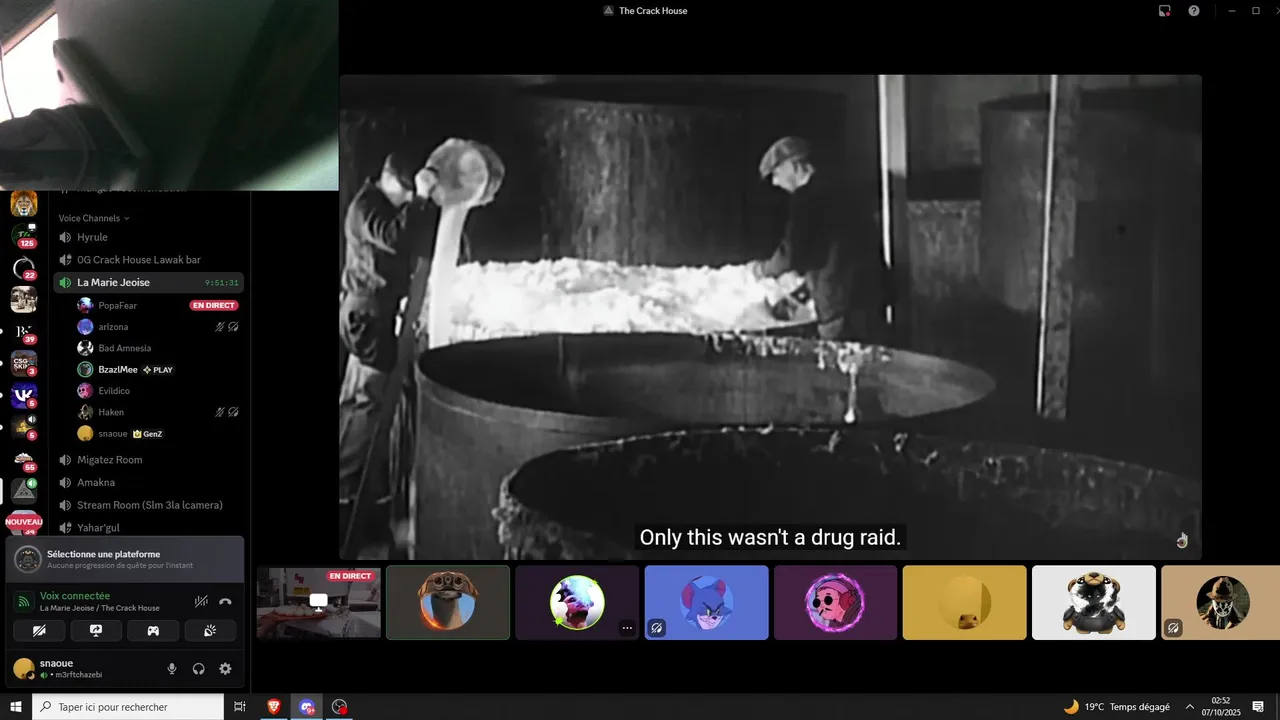Toggle microphone mute in user panel
The image size is (1280, 720).
pos(172,669)
